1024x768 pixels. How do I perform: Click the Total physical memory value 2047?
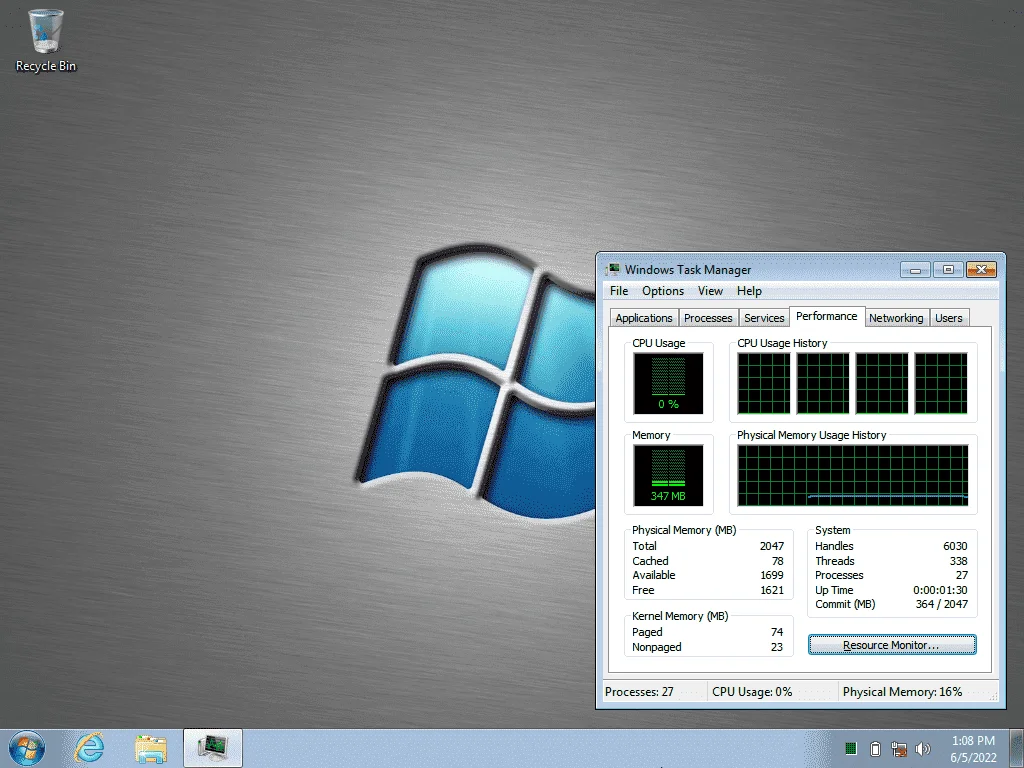tap(771, 546)
